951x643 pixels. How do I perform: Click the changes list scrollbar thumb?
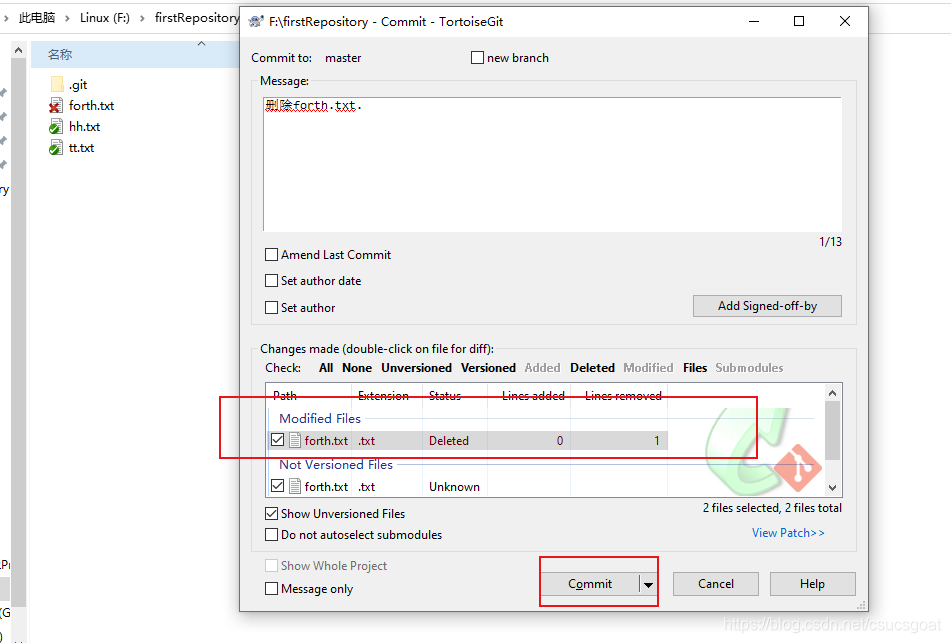pyautogui.click(x=832, y=430)
